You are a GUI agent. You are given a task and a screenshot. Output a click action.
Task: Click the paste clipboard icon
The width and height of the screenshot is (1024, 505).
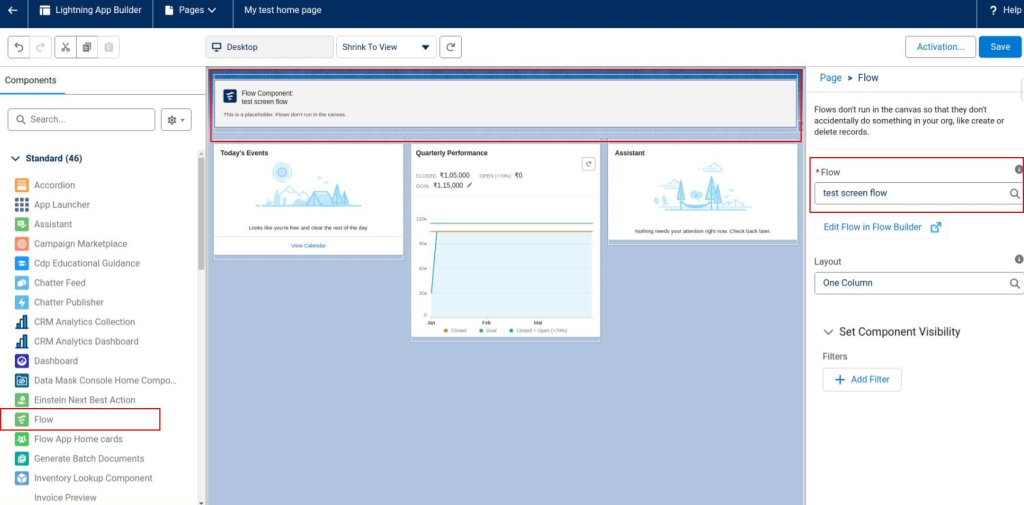(108, 47)
